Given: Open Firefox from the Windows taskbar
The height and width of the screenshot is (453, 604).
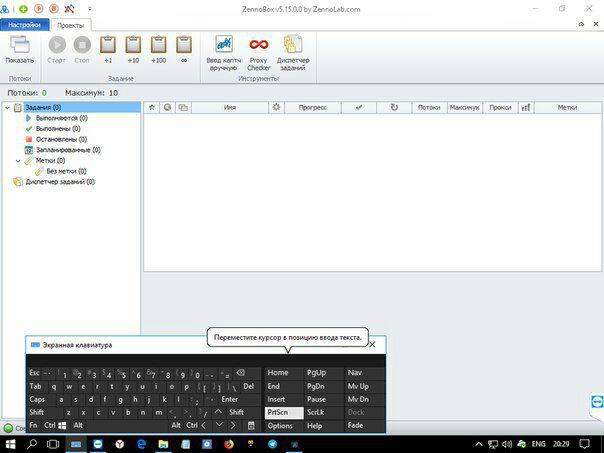Looking at the screenshot, I should coord(227,443).
